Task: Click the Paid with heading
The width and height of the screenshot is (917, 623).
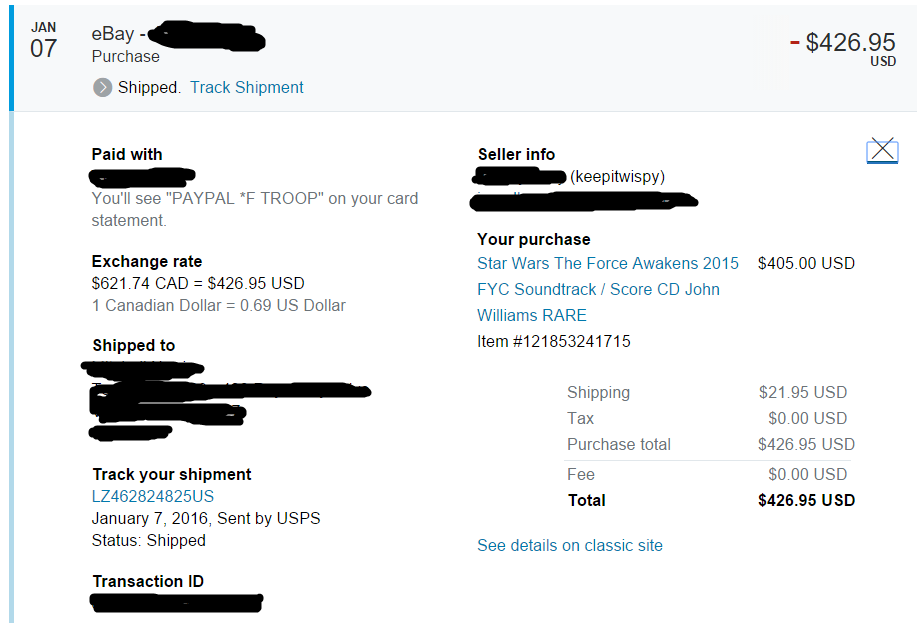Action: pos(127,154)
